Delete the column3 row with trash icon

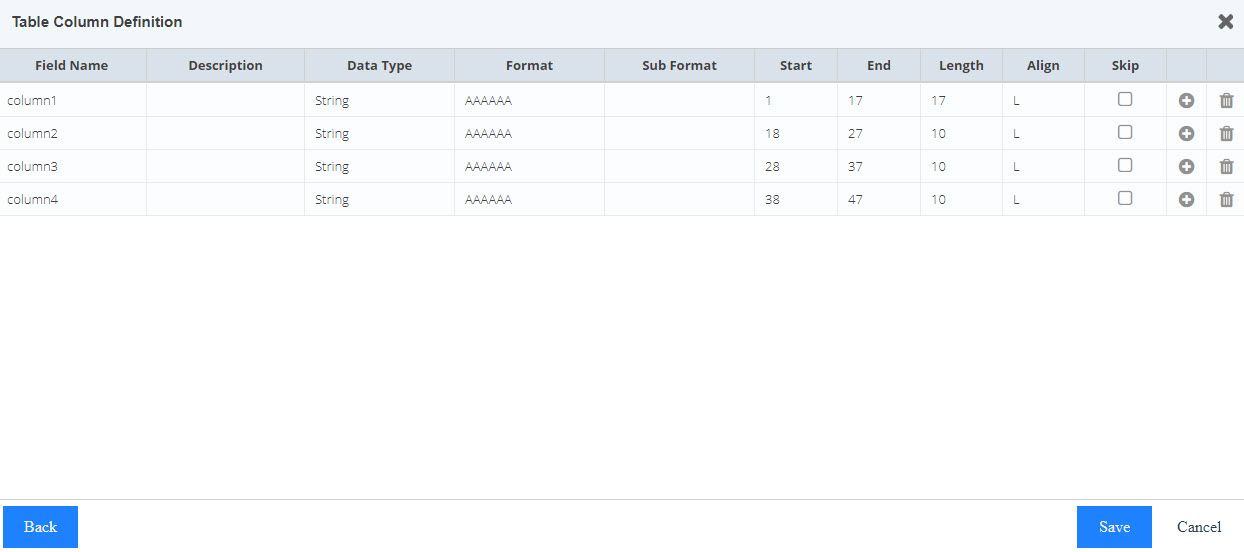click(x=1226, y=166)
